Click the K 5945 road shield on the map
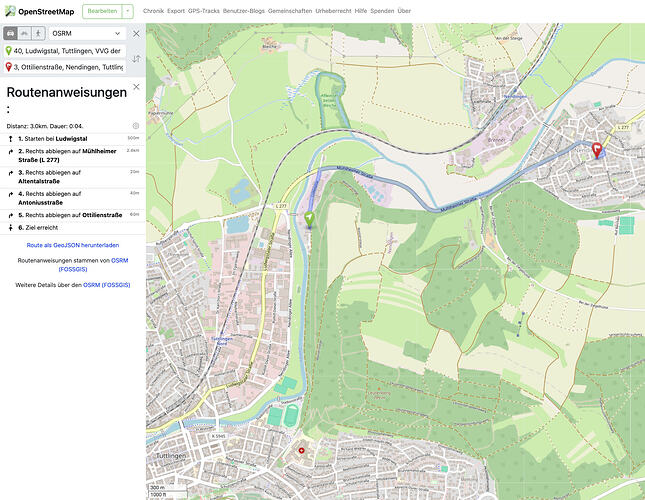The image size is (645, 500). [x=218, y=436]
